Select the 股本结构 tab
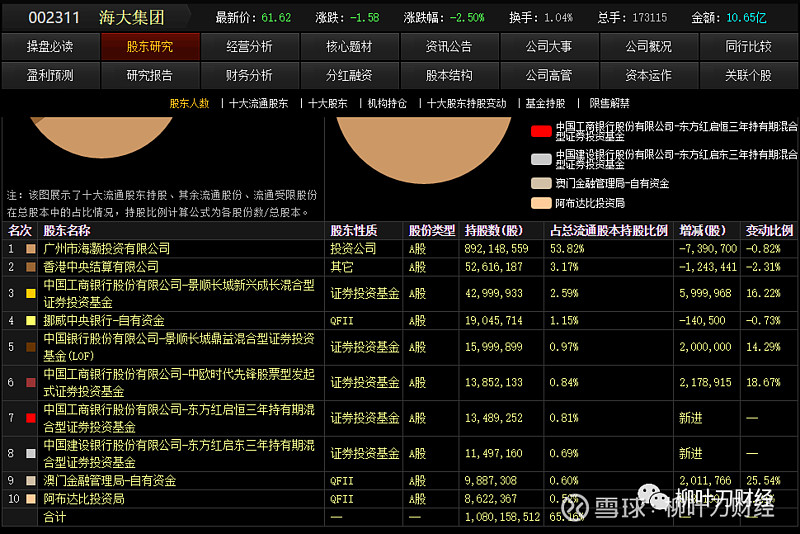The width and height of the screenshot is (800, 534). point(449,75)
